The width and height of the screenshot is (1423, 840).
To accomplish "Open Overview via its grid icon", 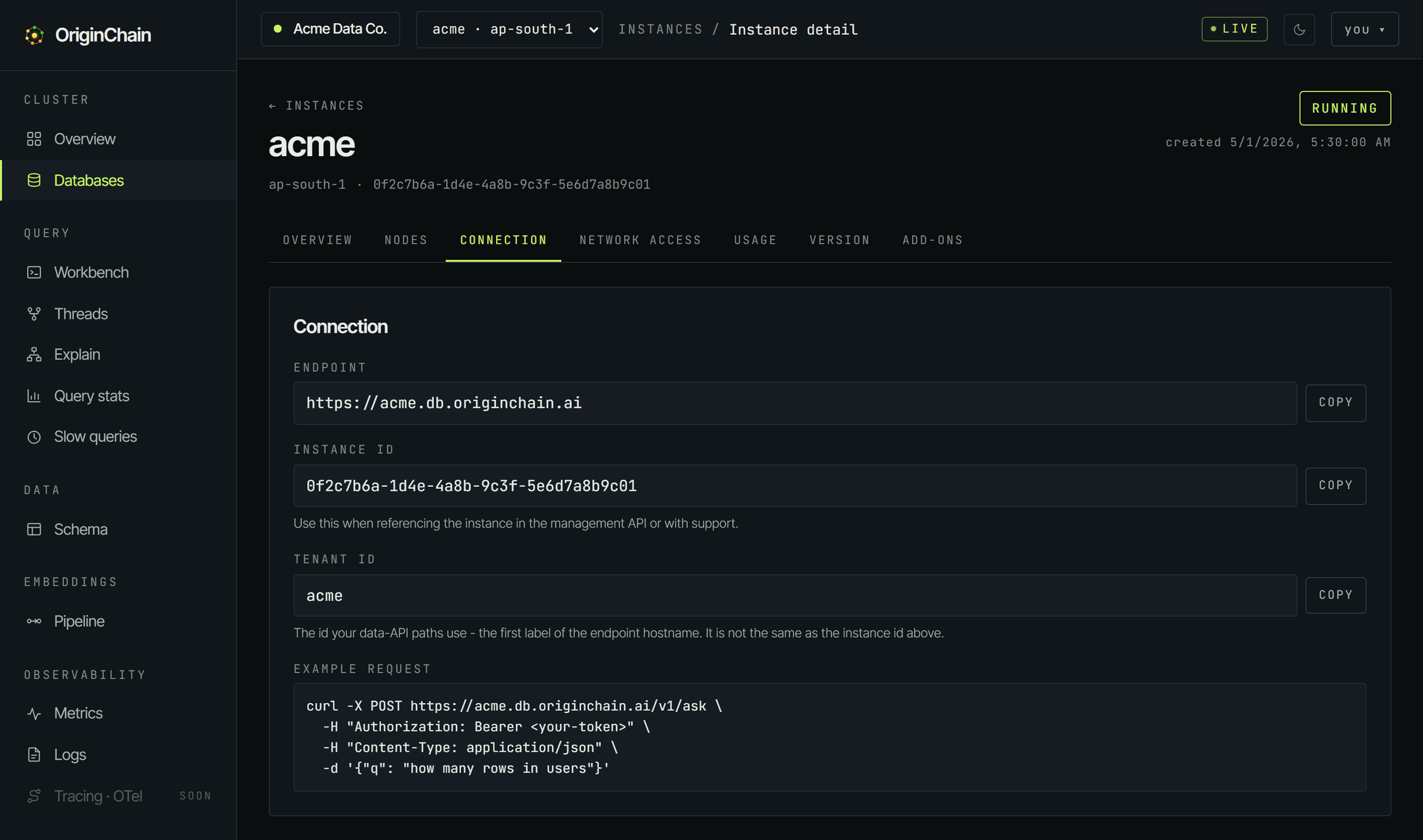I will pyautogui.click(x=34, y=139).
